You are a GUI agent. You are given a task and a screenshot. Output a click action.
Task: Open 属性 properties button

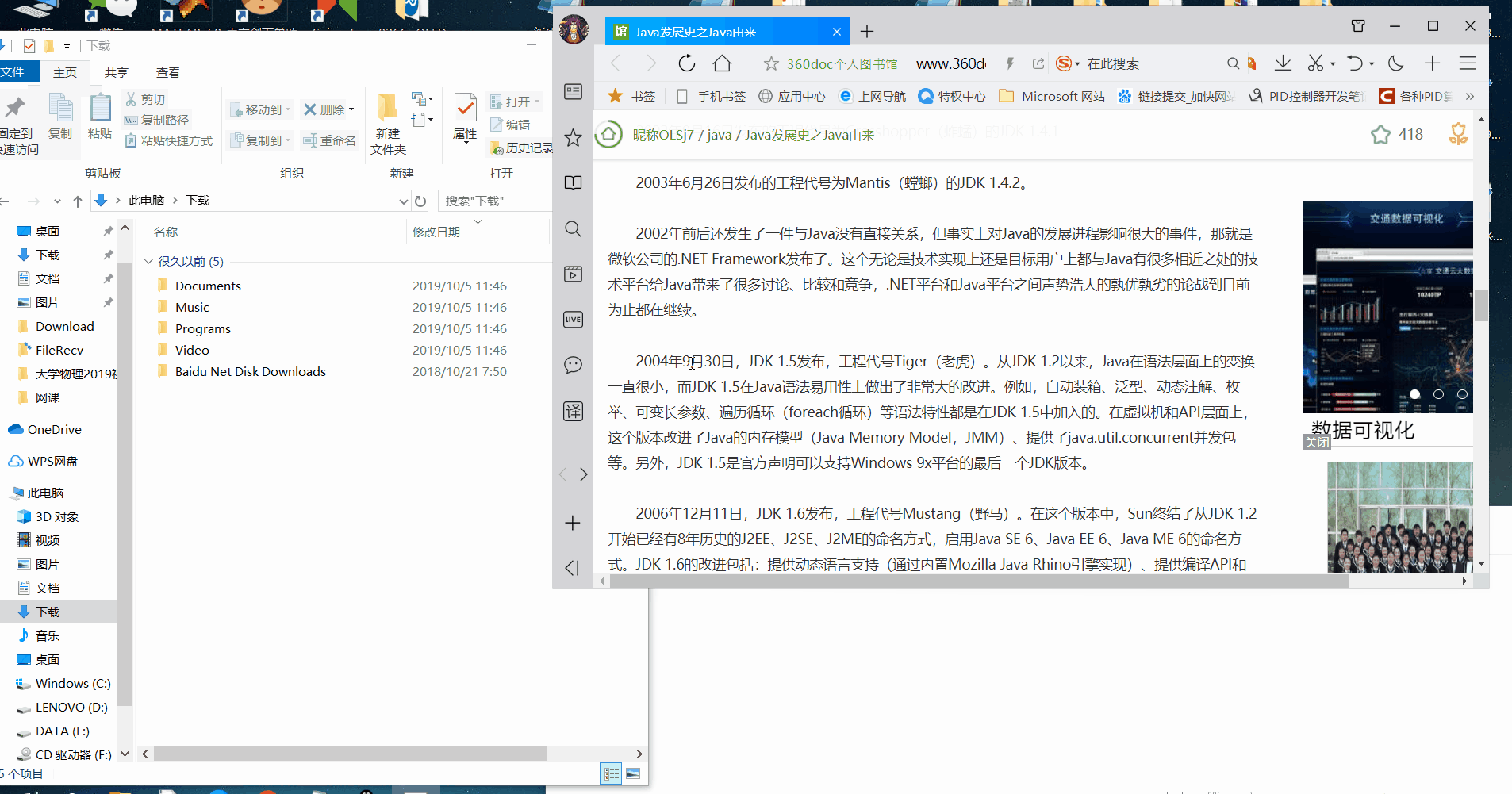coord(465,117)
